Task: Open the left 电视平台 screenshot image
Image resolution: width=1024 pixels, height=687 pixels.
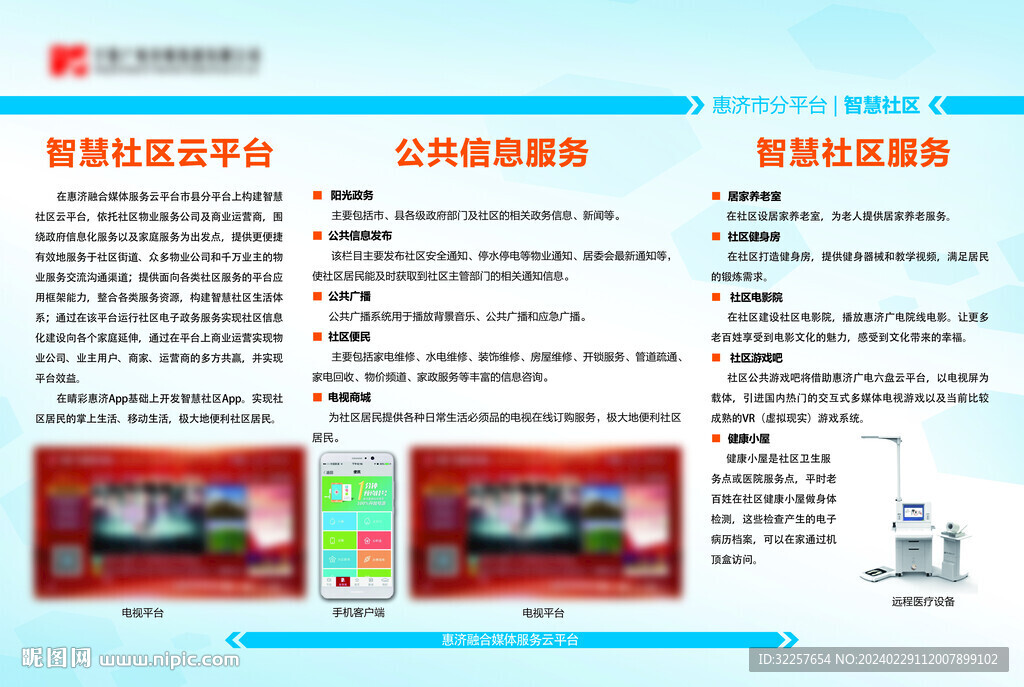Action: [169, 522]
